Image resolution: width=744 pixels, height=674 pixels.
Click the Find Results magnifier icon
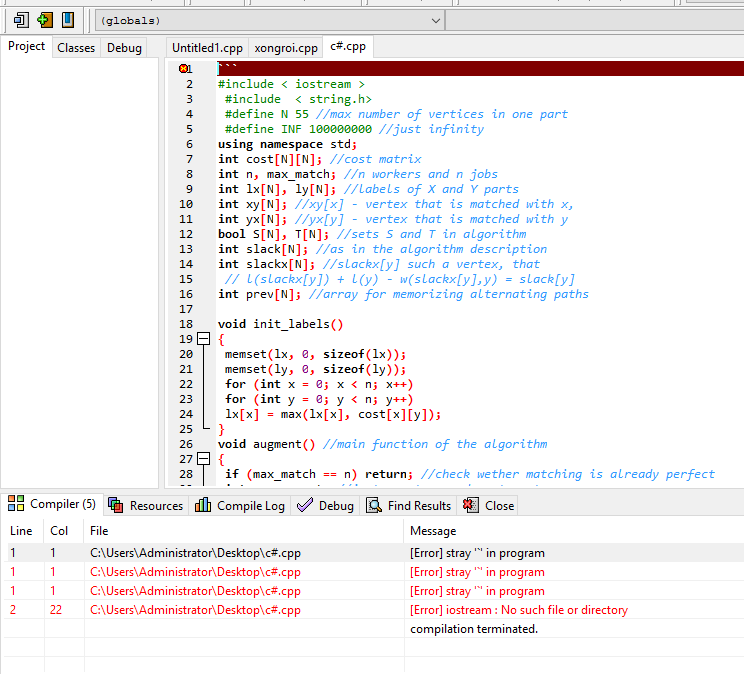pyautogui.click(x=374, y=505)
